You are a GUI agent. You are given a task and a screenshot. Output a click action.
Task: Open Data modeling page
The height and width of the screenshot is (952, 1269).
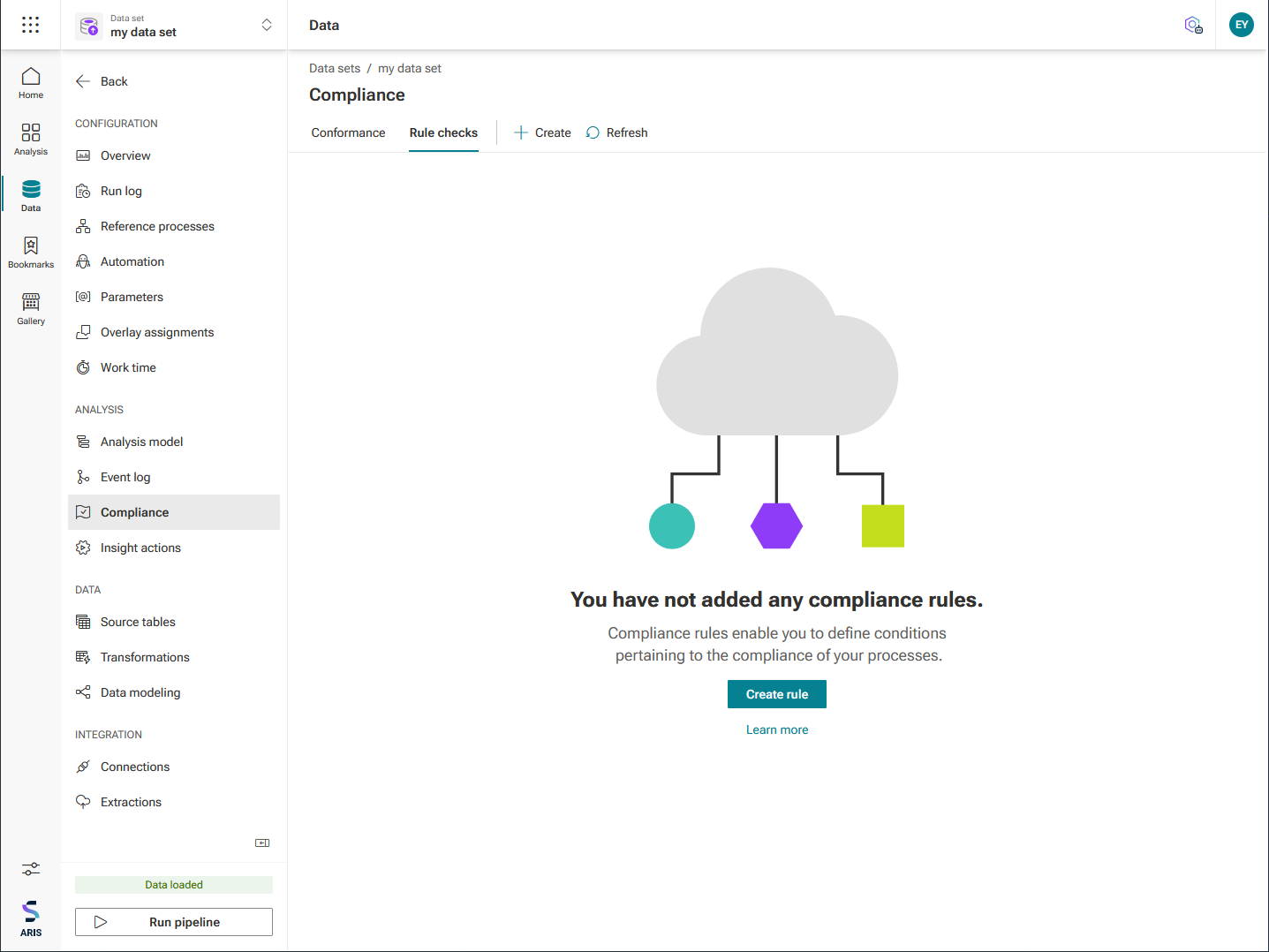click(174, 692)
